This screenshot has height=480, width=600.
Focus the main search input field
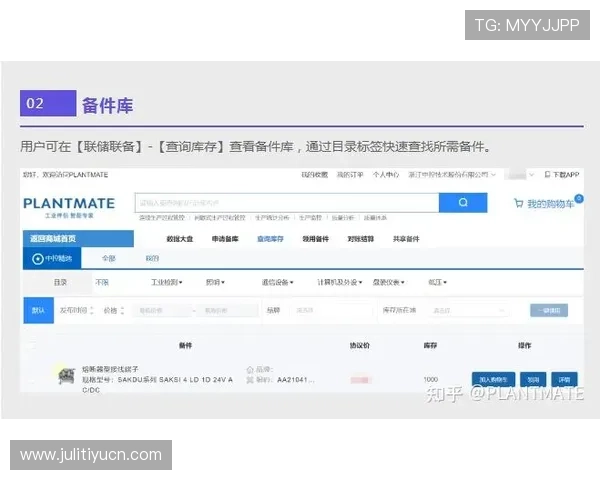coord(287,203)
